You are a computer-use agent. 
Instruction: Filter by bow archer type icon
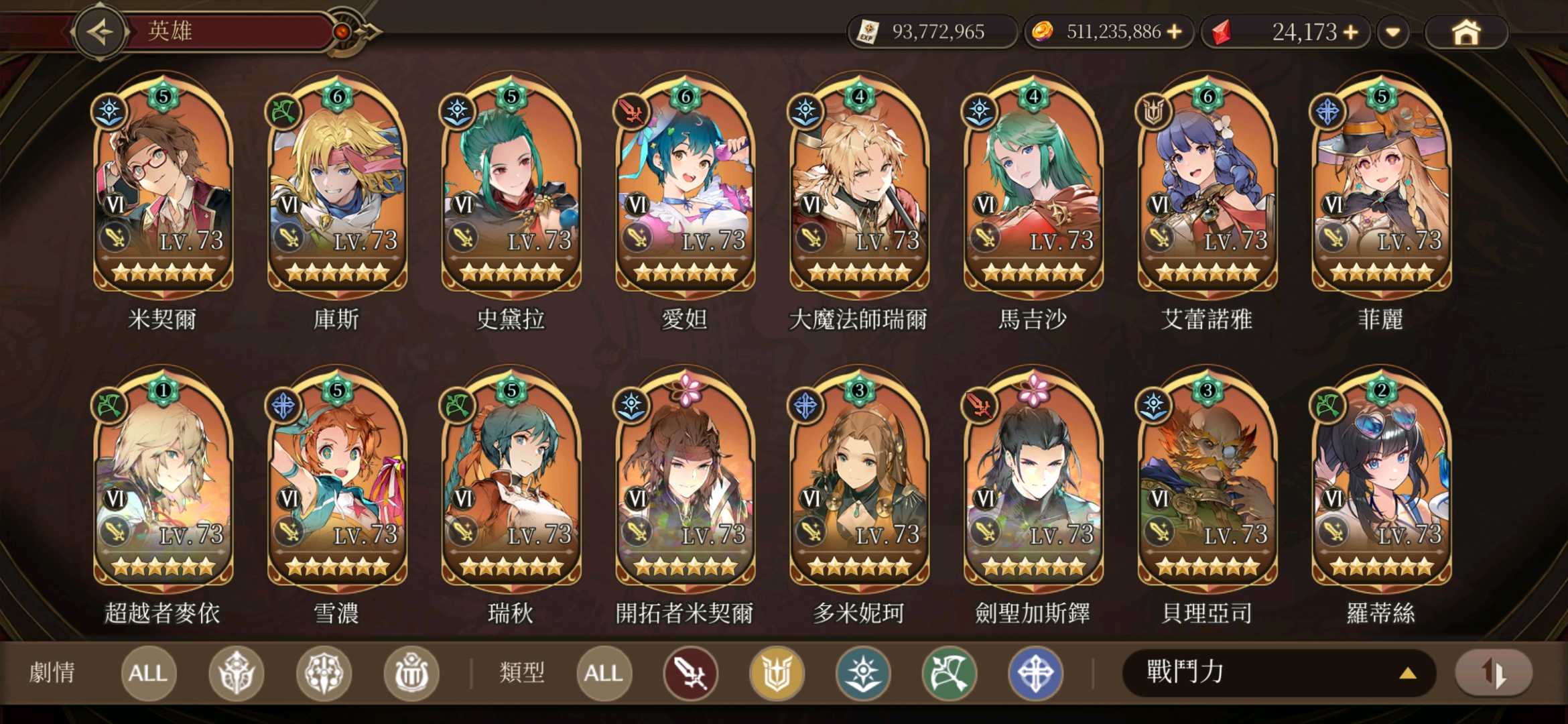point(950,673)
